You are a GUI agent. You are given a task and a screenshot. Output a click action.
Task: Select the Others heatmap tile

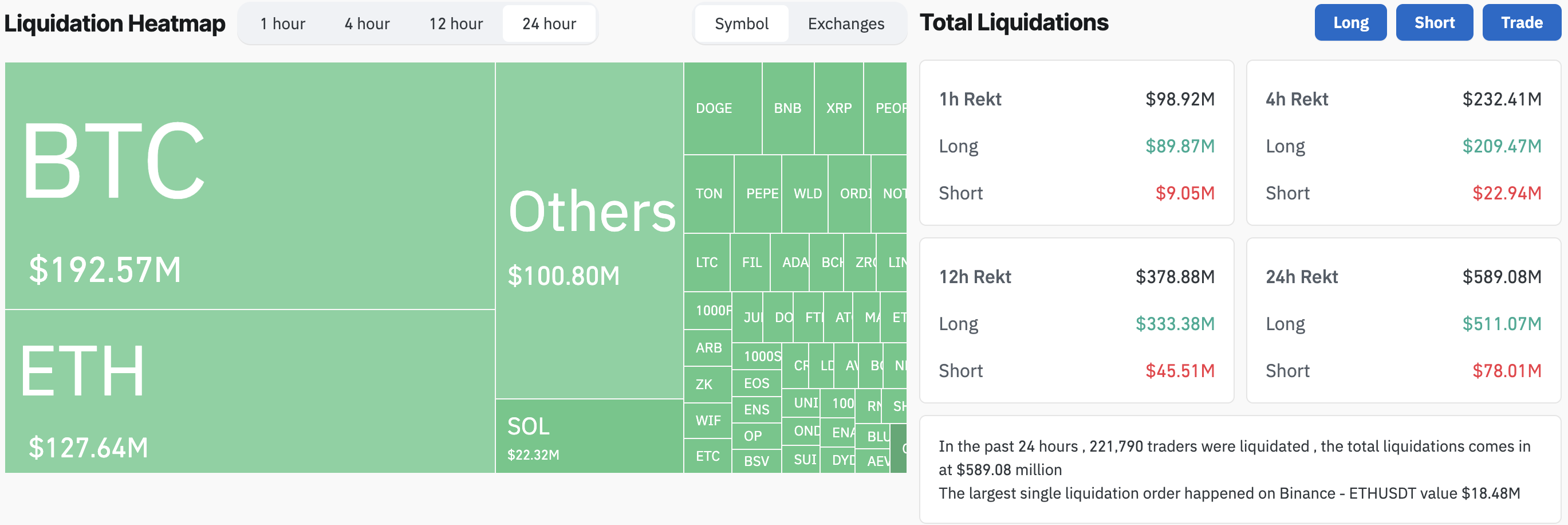[589, 230]
